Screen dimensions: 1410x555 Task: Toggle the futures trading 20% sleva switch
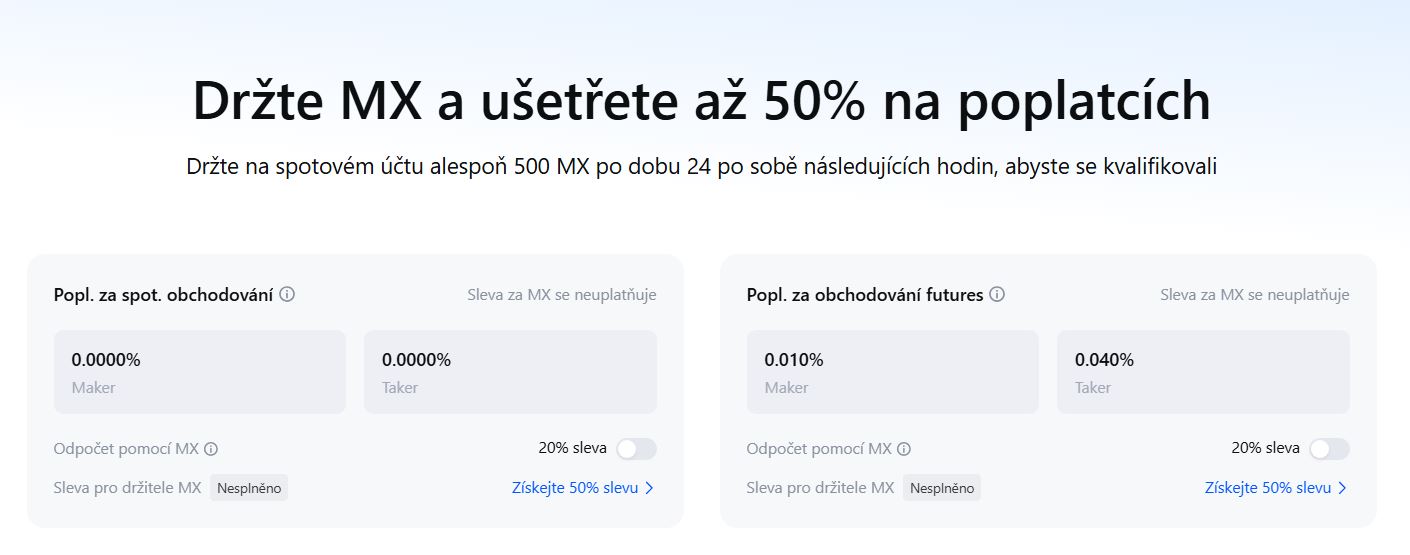(1329, 449)
